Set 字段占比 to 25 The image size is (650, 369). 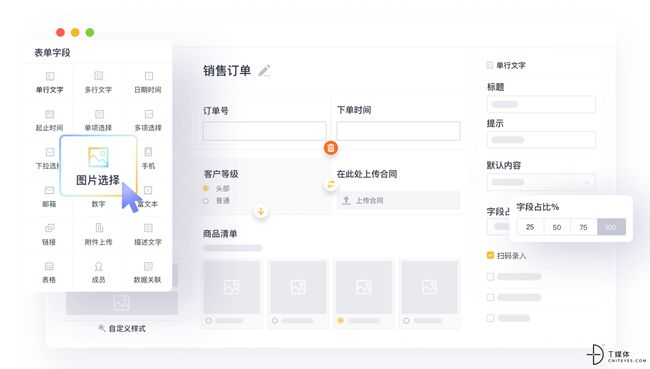(x=530, y=227)
